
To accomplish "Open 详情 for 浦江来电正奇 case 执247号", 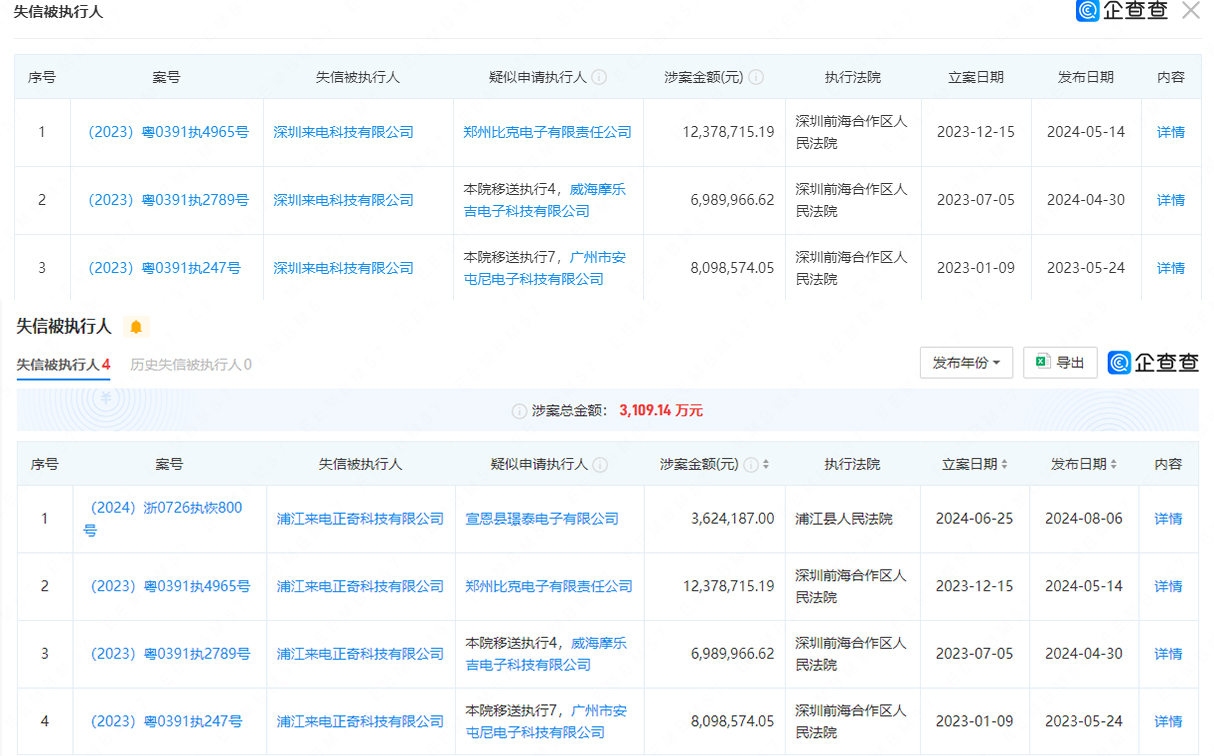I will [x=1168, y=721].
